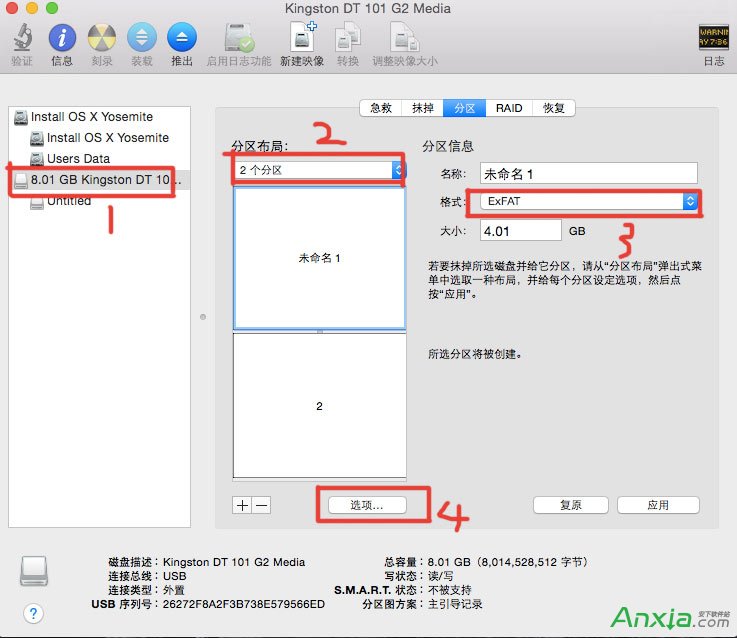This screenshot has height=638, width=737.
Task: Click the Burn (刻录) disc icon
Action: click(x=102, y=38)
